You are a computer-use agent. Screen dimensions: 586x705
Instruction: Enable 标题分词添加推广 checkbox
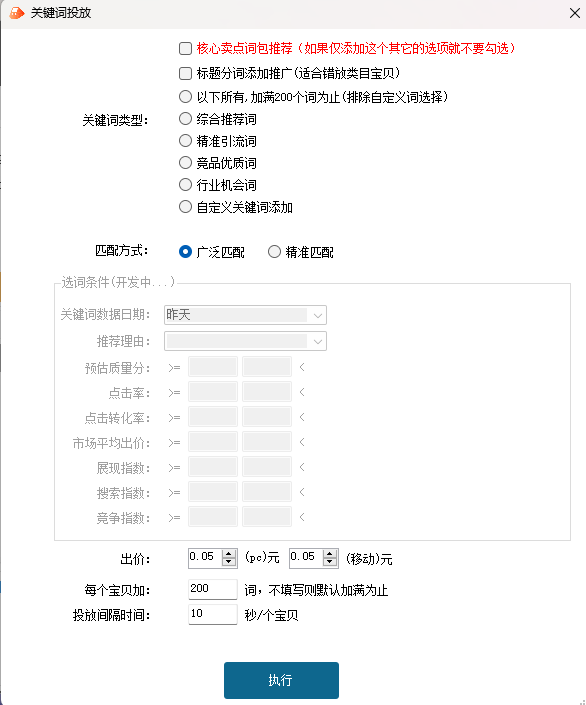(185, 73)
